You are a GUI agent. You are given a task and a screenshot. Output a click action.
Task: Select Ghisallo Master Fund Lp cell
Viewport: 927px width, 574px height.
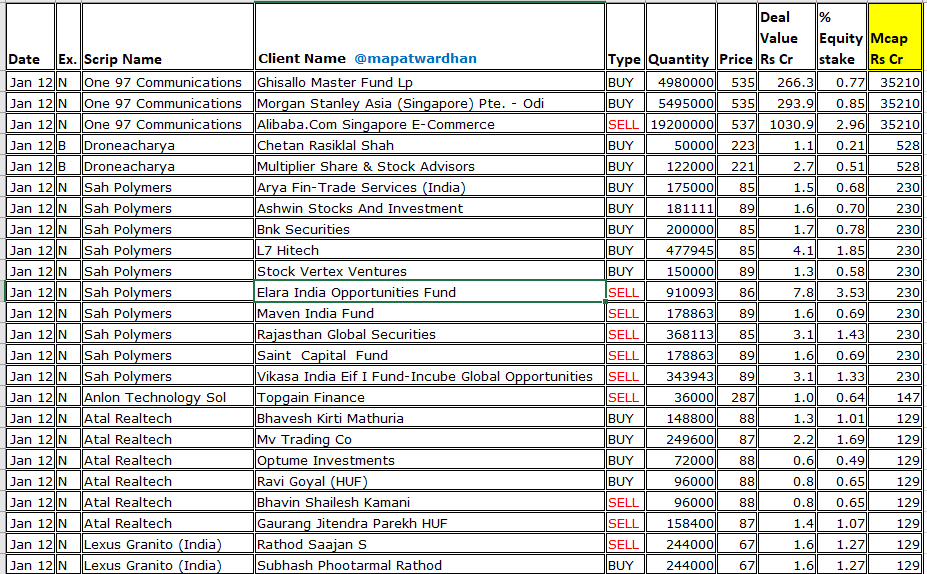(430, 82)
